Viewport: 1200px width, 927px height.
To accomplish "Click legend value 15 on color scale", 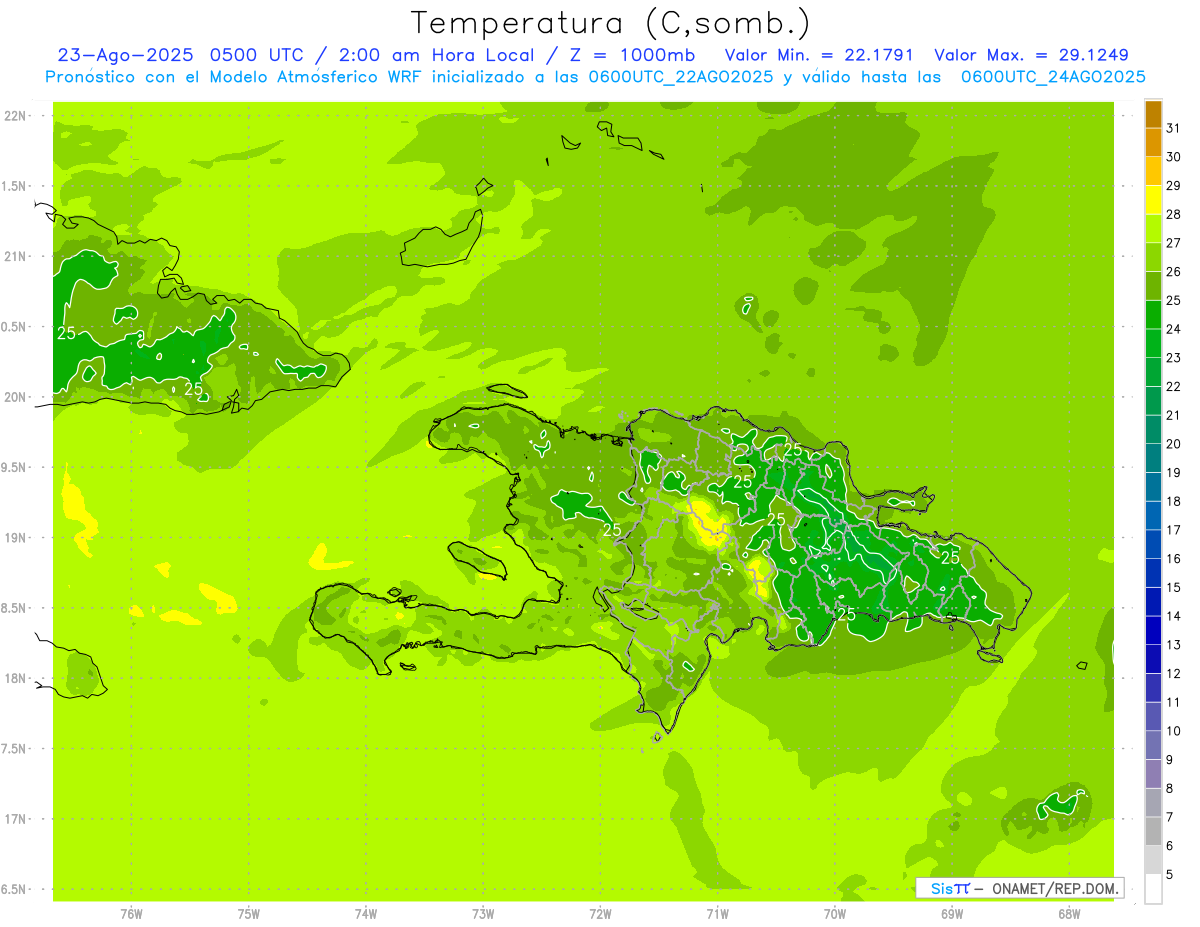I will pos(1174,588).
